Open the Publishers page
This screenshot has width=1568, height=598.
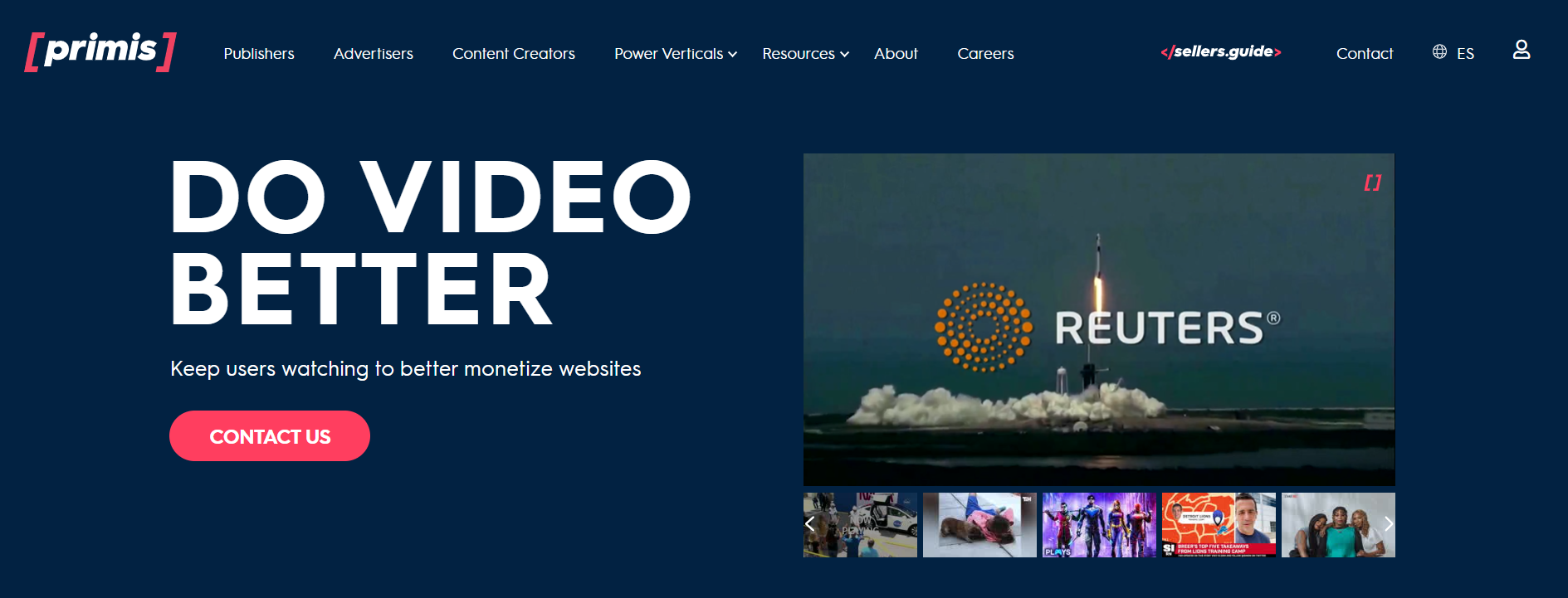[259, 54]
